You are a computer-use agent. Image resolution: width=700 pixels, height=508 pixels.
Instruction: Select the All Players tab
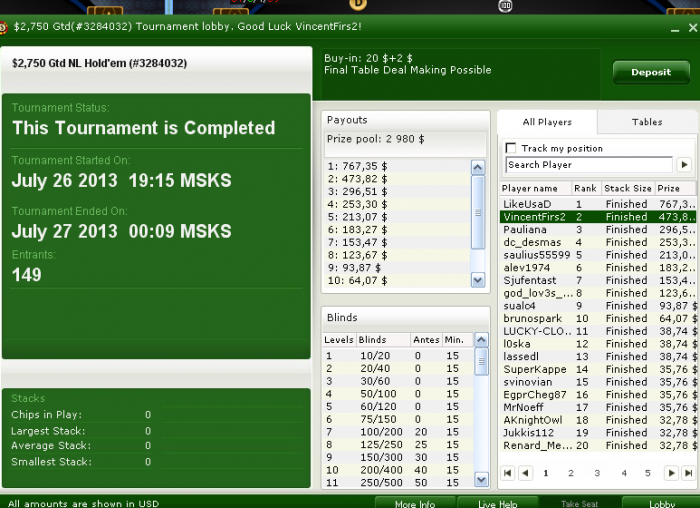coord(547,122)
